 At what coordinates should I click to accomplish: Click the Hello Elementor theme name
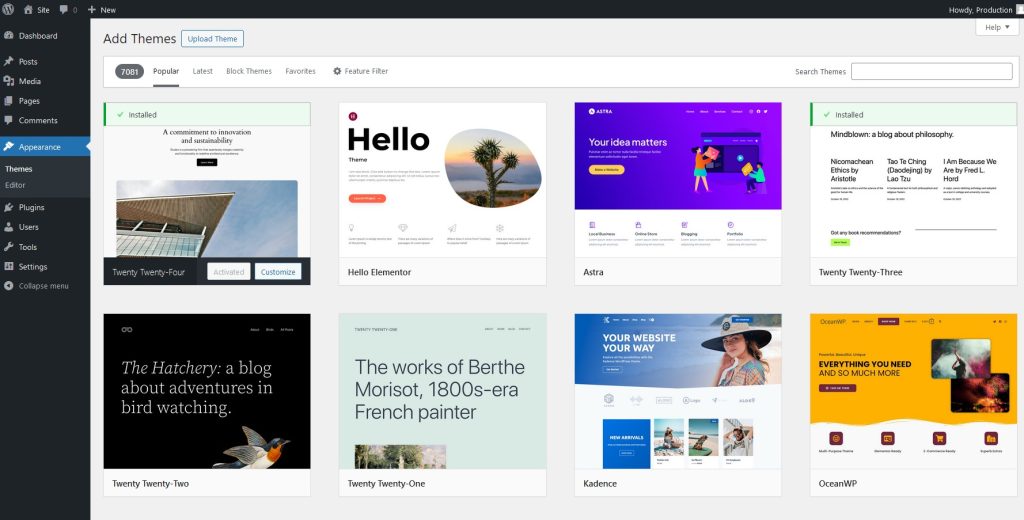[x=379, y=272]
